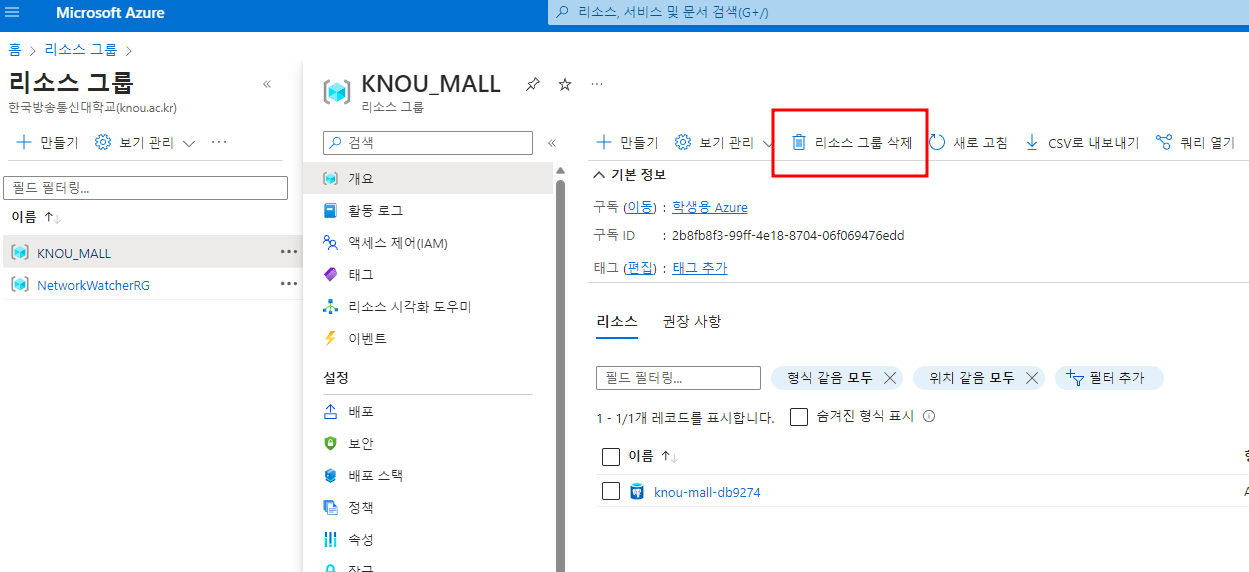Viewport: 1249px width, 572px height.
Task: Collapse the resource menu with double chevron
Action: (552, 143)
